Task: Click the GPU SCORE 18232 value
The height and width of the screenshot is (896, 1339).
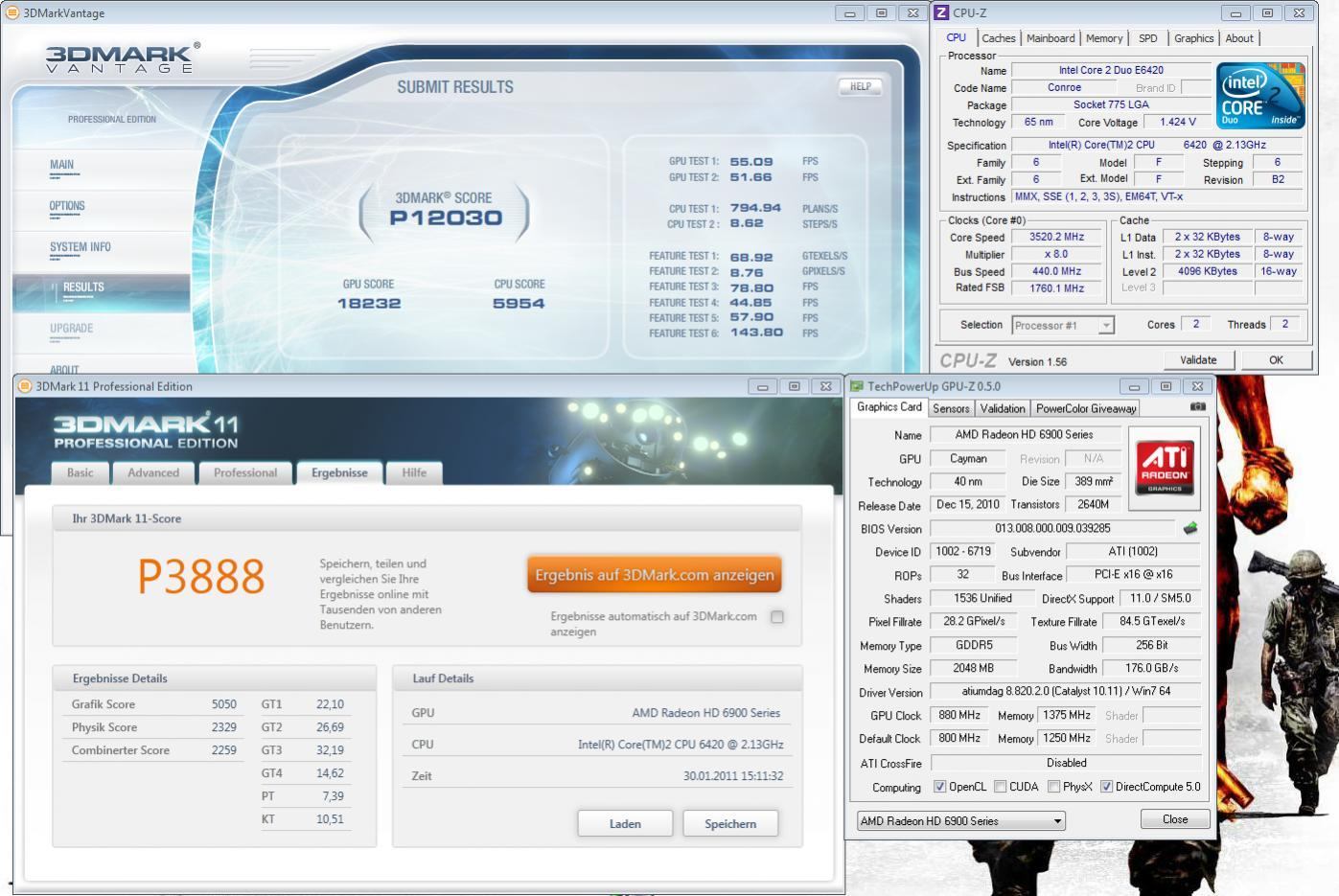Action: tap(369, 304)
